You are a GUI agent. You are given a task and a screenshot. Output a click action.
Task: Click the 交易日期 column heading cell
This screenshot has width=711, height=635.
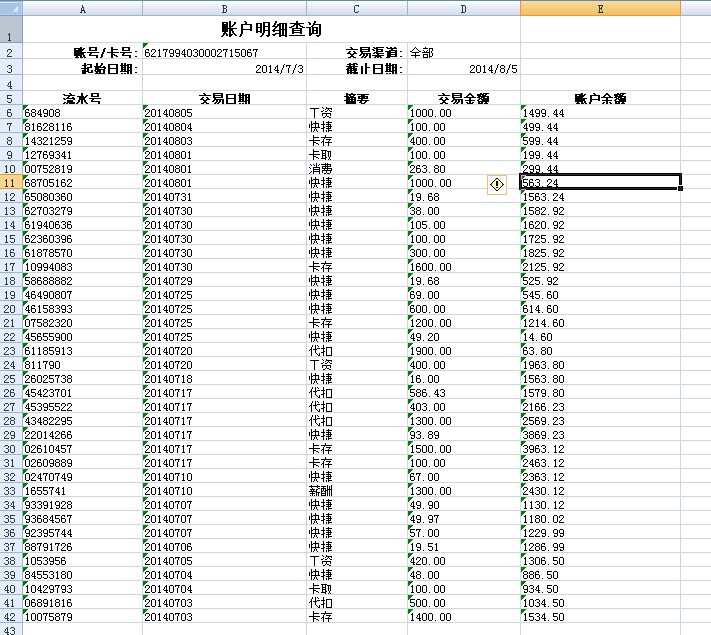tap(224, 98)
